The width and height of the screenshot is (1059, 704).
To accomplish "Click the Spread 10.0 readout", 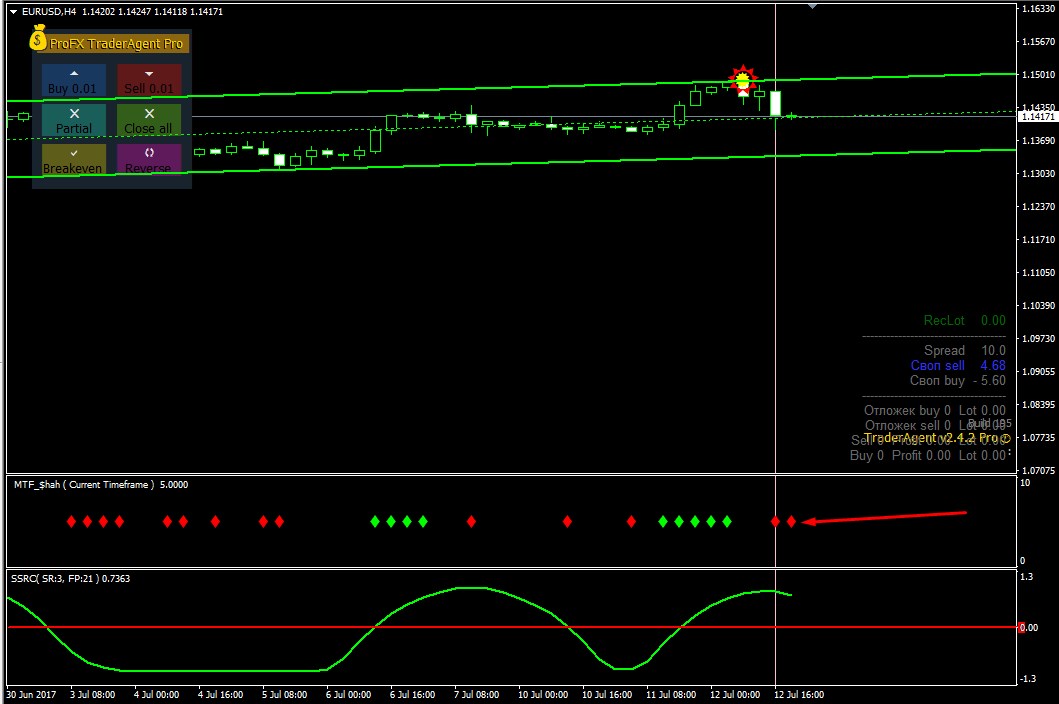I will [x=964, y=350].
